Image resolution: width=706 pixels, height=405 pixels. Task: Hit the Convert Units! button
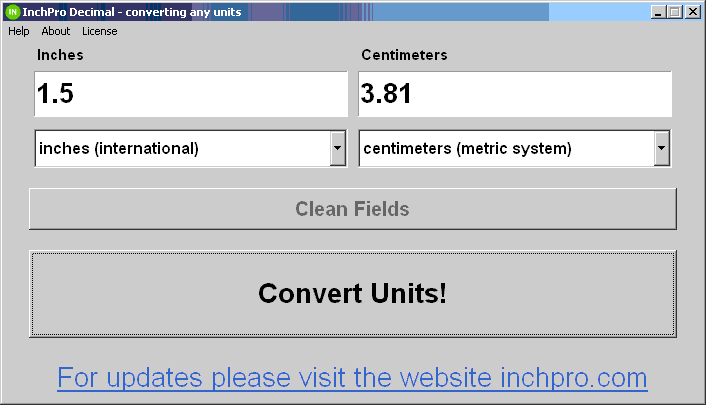[x=353, y=294]
